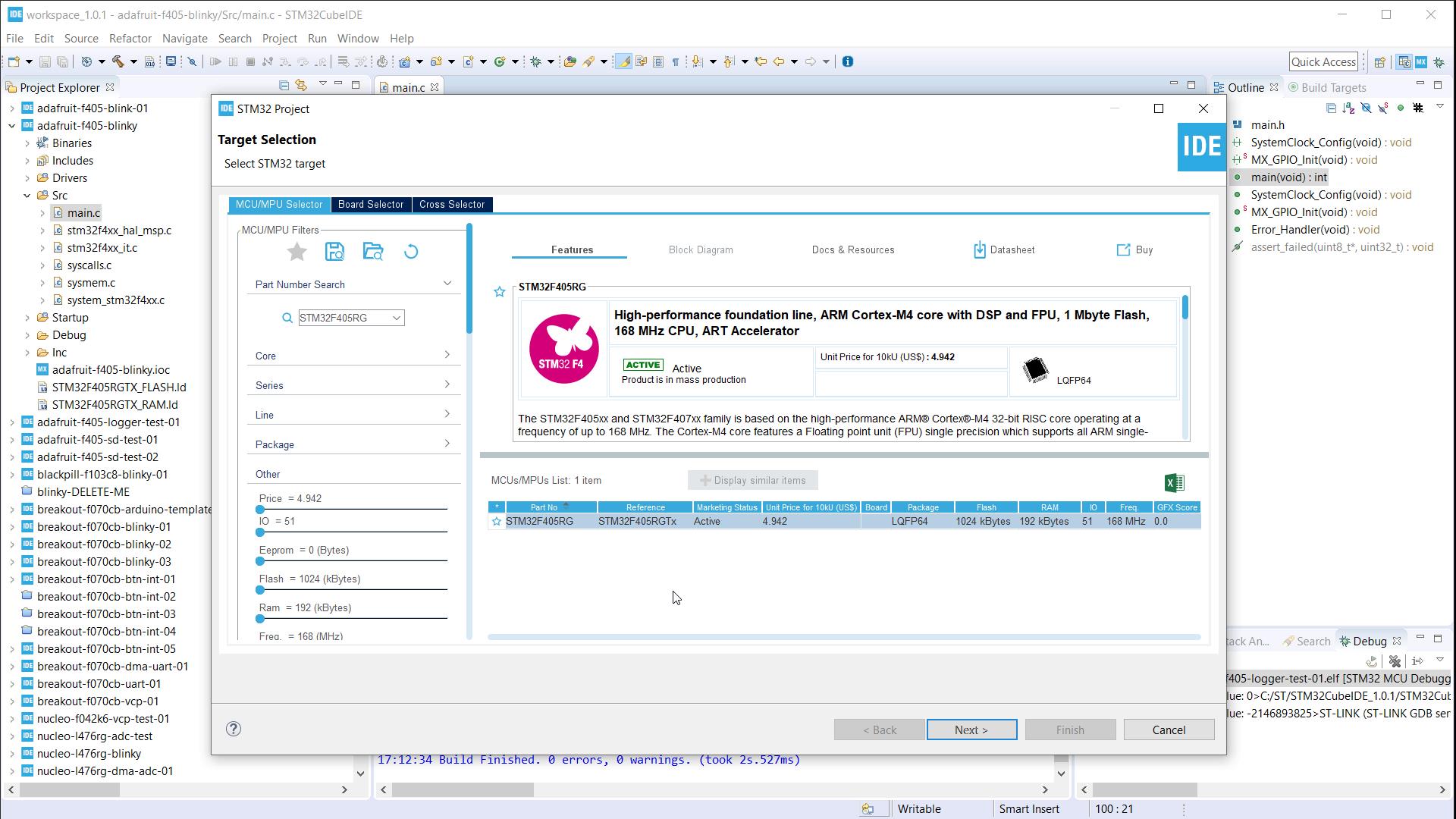Click the favorites star filter icon
The height and width of the screenshot is (819, 1456).
(x=297, y=252)
